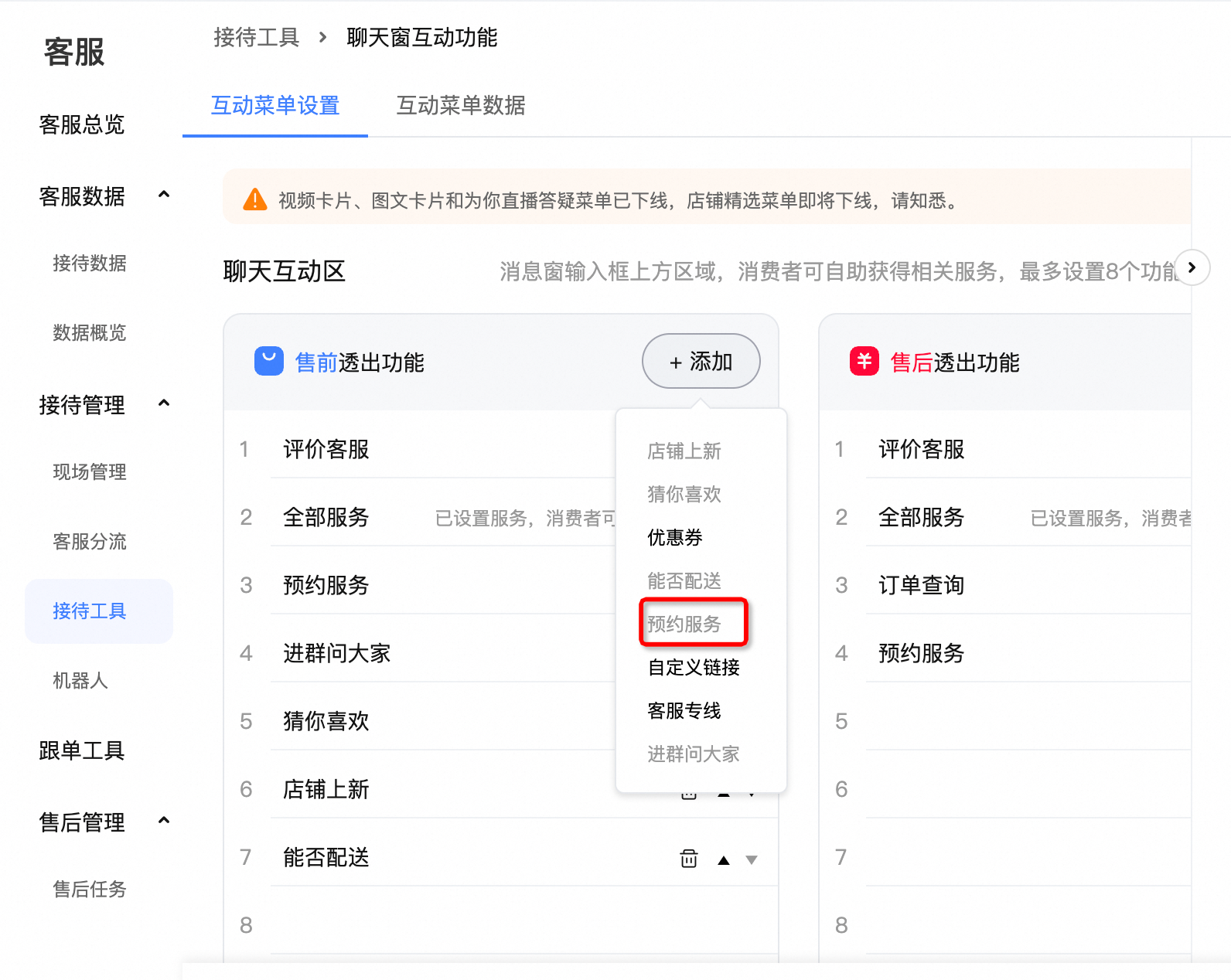Switch to the 互动菜单数据 tab
Viewport: 1231px width, 980px height.
point(461,105)
